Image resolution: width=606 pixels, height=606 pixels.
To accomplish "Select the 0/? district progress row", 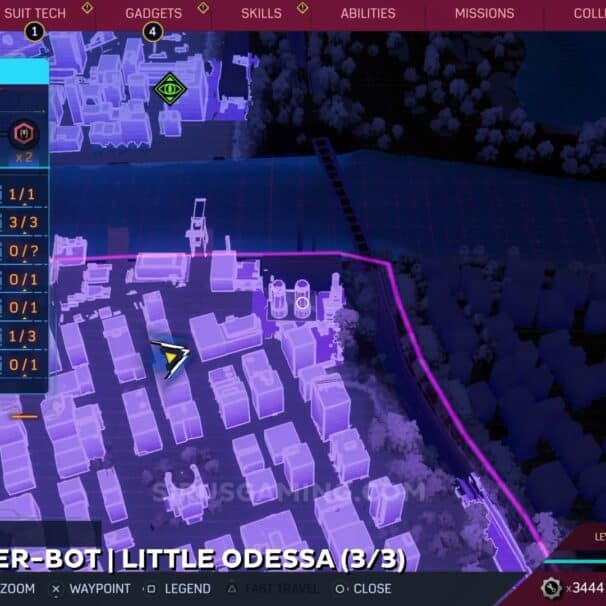I will (22, 251).
